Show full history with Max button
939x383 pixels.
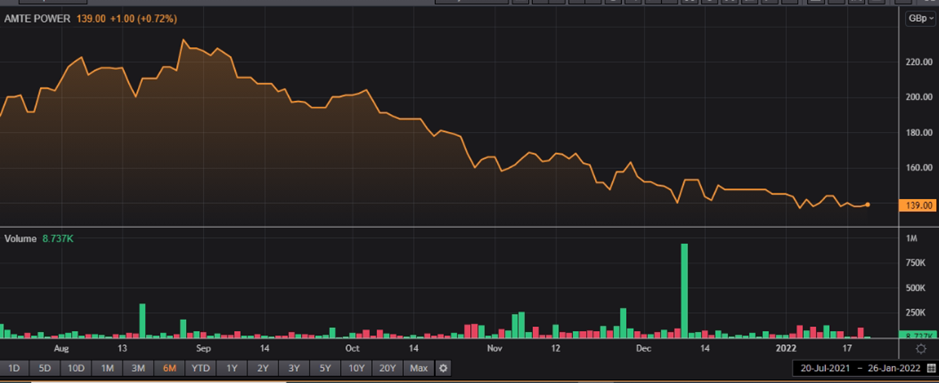419,368
